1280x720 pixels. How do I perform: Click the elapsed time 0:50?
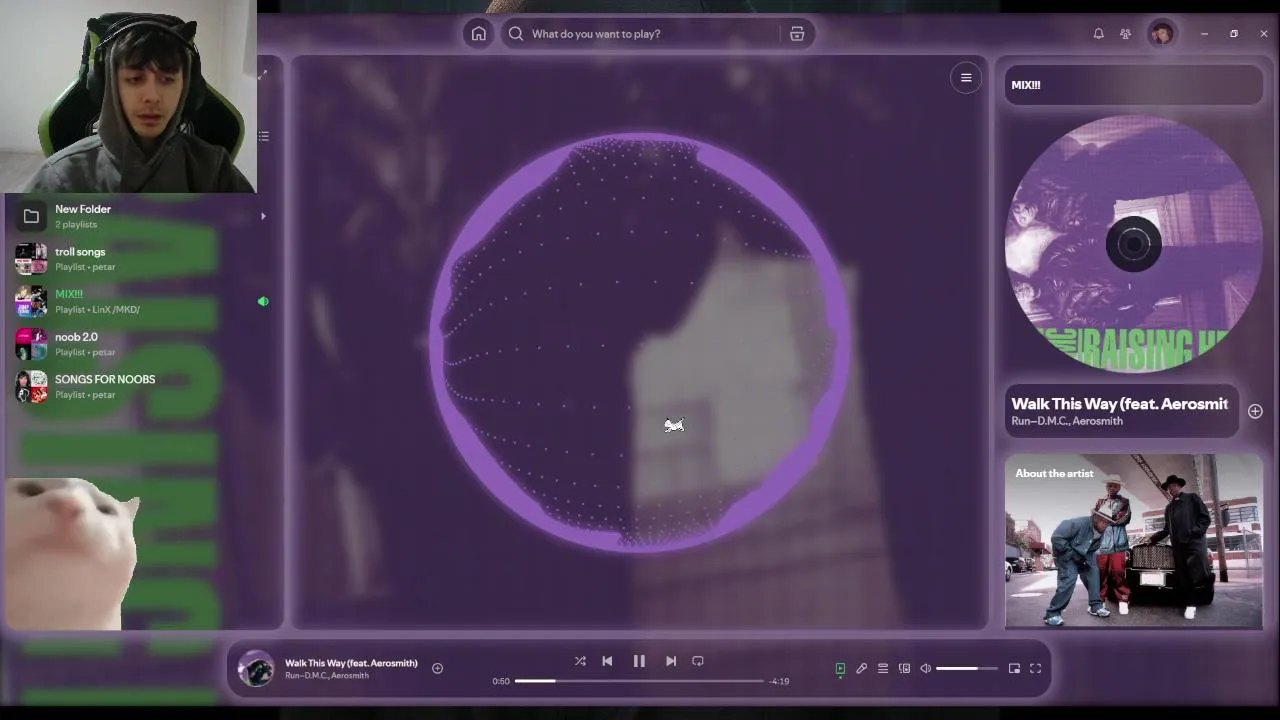[501, 681]
